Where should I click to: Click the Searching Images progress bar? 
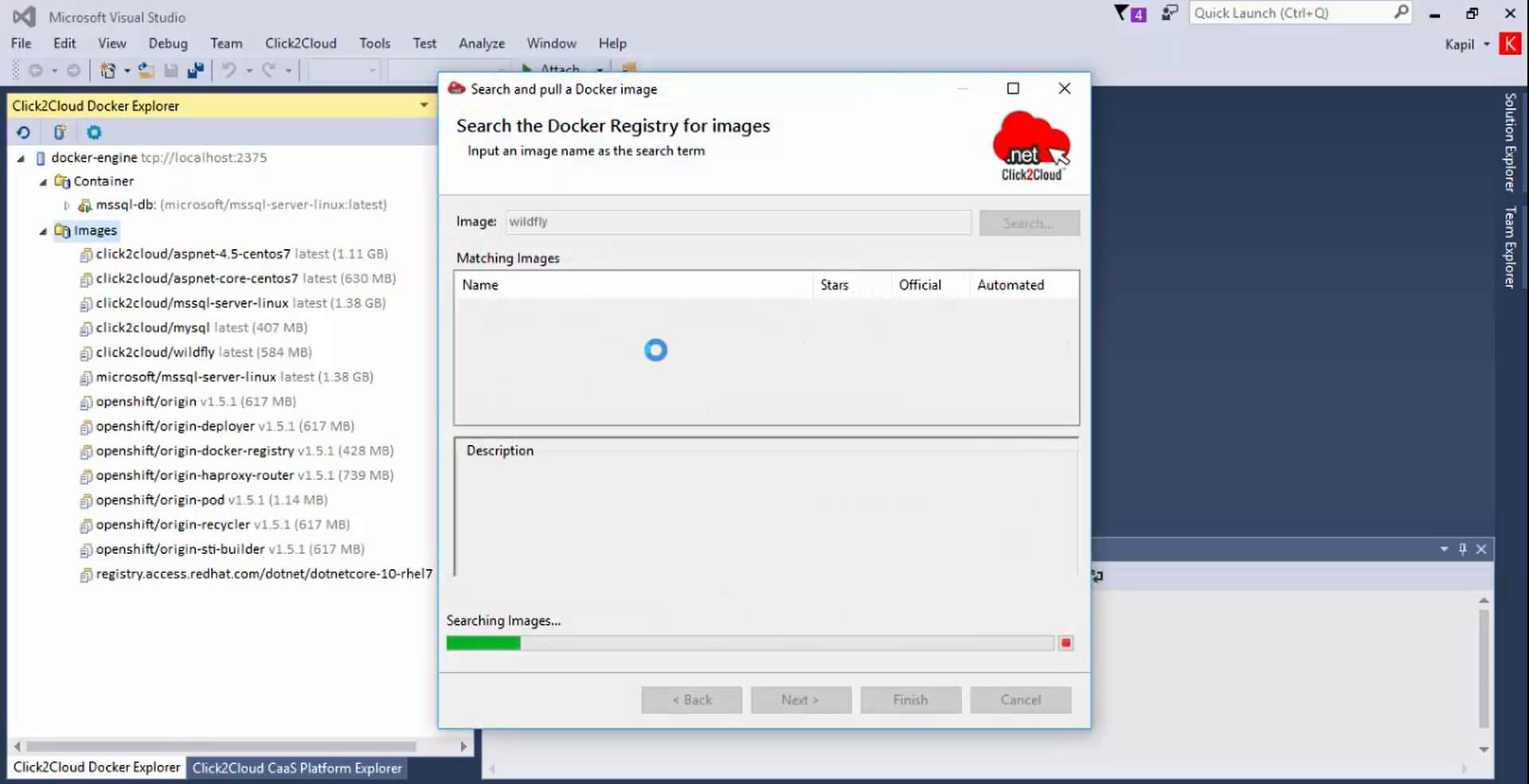click(750, 643)
